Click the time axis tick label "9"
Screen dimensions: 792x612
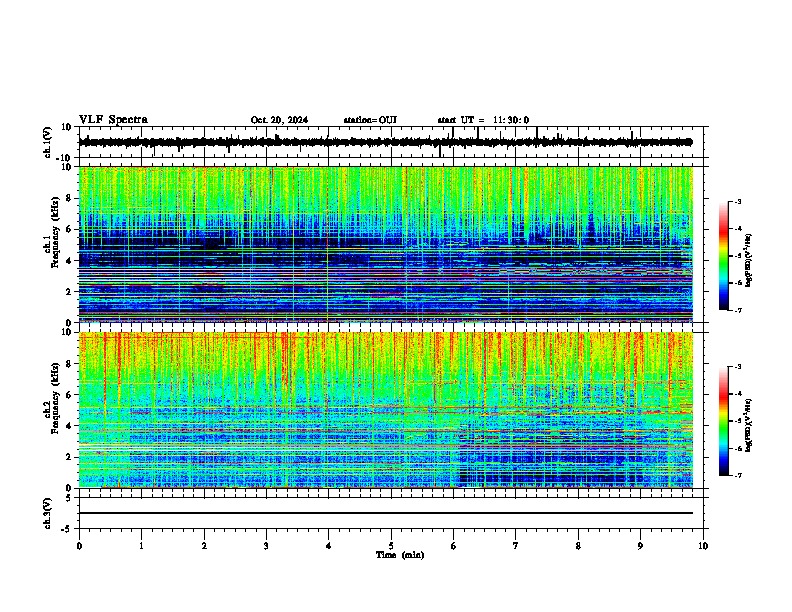click(x=640, y=546)
